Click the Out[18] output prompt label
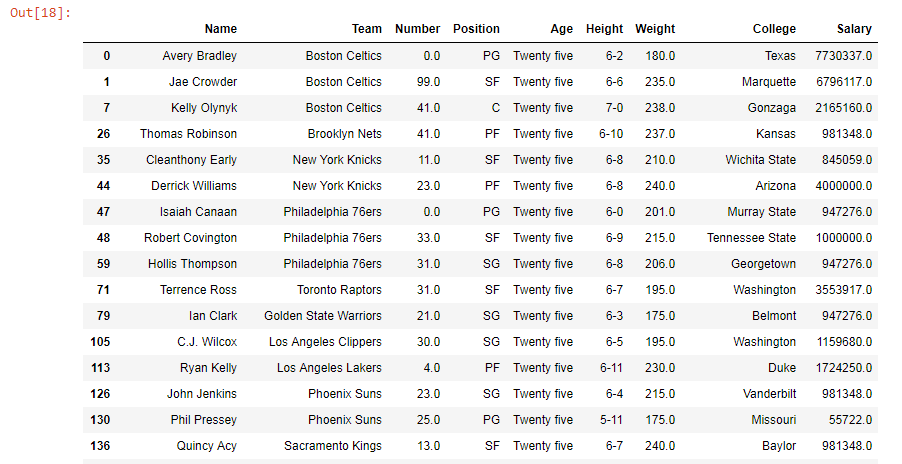The image size is (902, 464). tap(40, 12)
